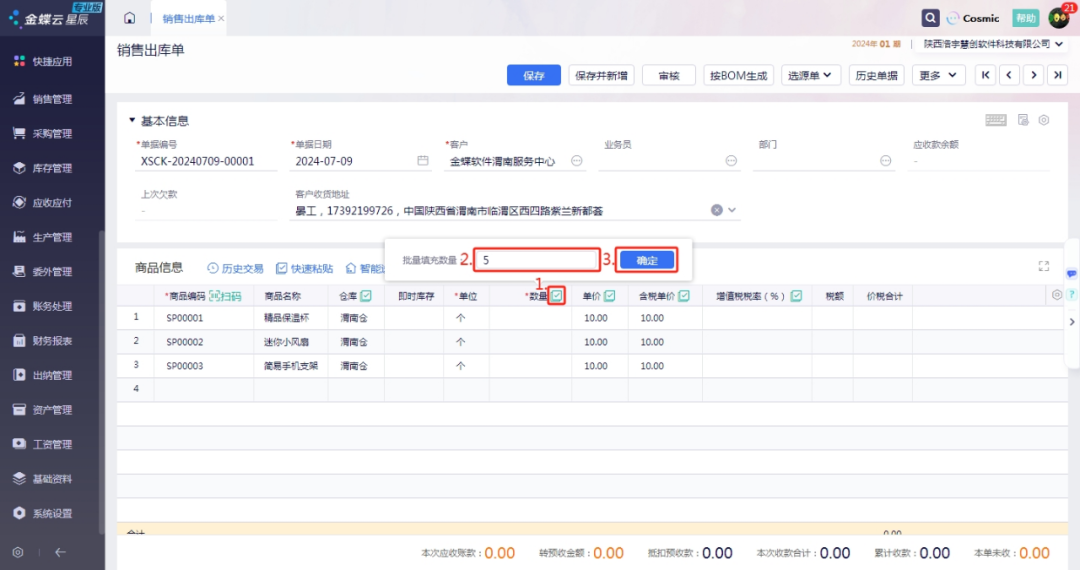Switch to the 销售出库单 tab
This screenshot has height=570, width=1080.
pos(188,19)
